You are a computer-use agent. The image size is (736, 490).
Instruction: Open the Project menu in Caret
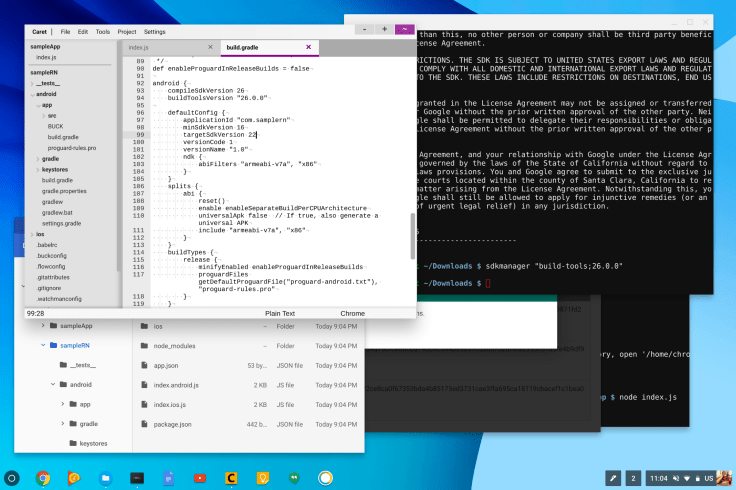[127, 31]
